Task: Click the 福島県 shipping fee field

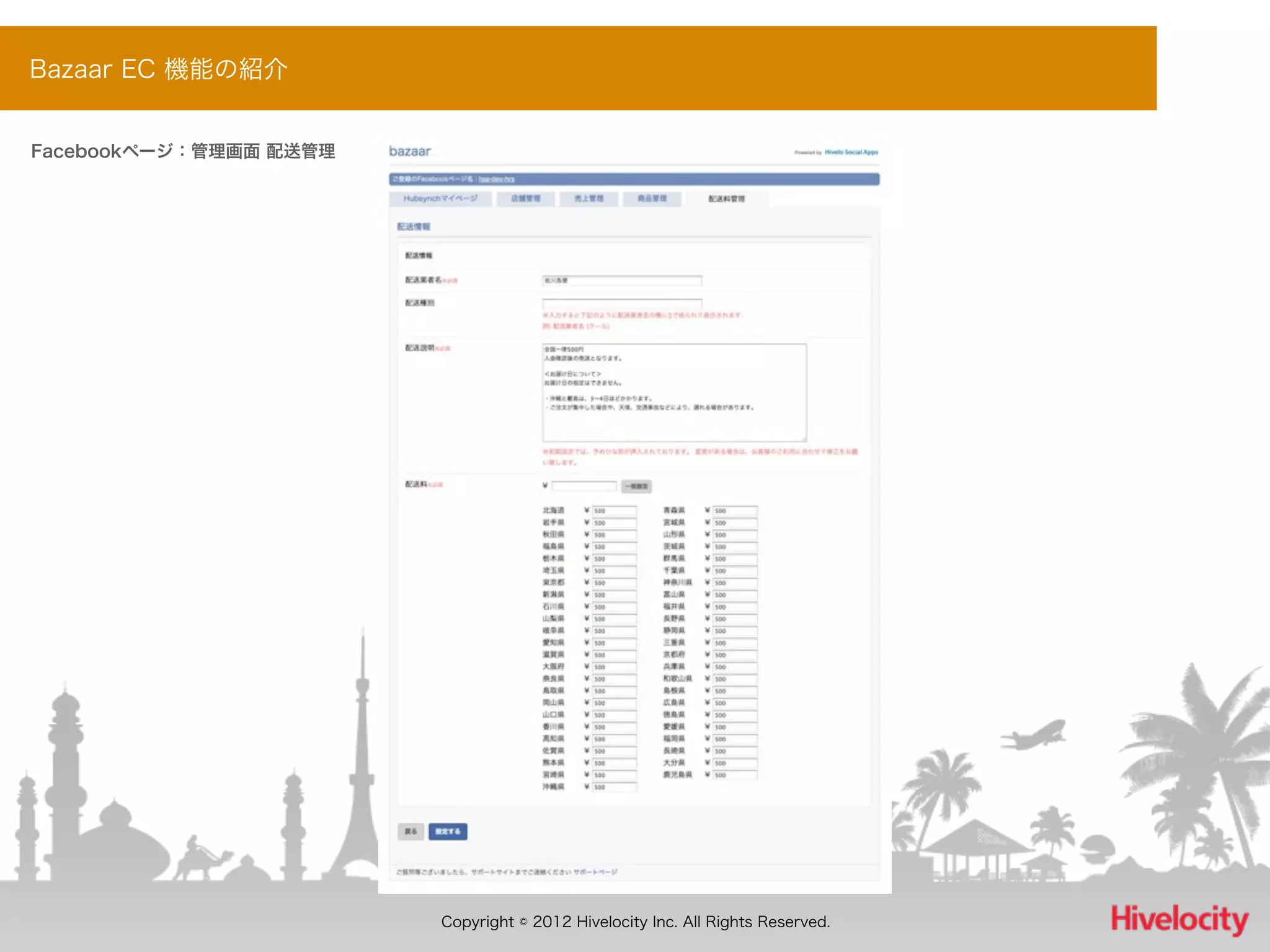Action: coord(614,547)
